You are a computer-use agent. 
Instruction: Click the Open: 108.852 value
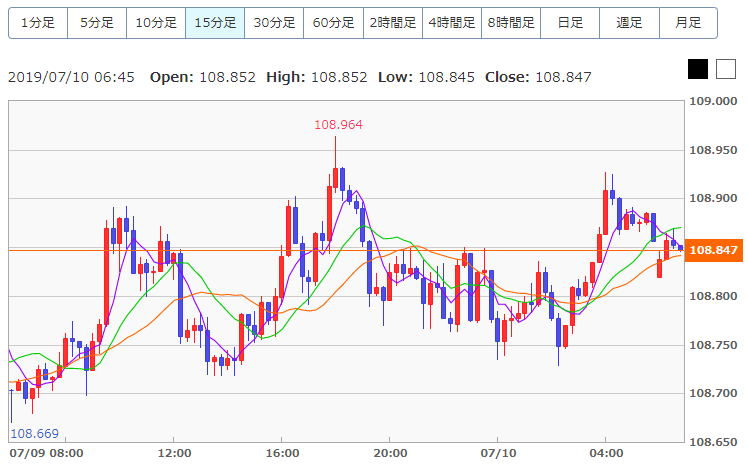pyautogui.click(x=203, y=77)
